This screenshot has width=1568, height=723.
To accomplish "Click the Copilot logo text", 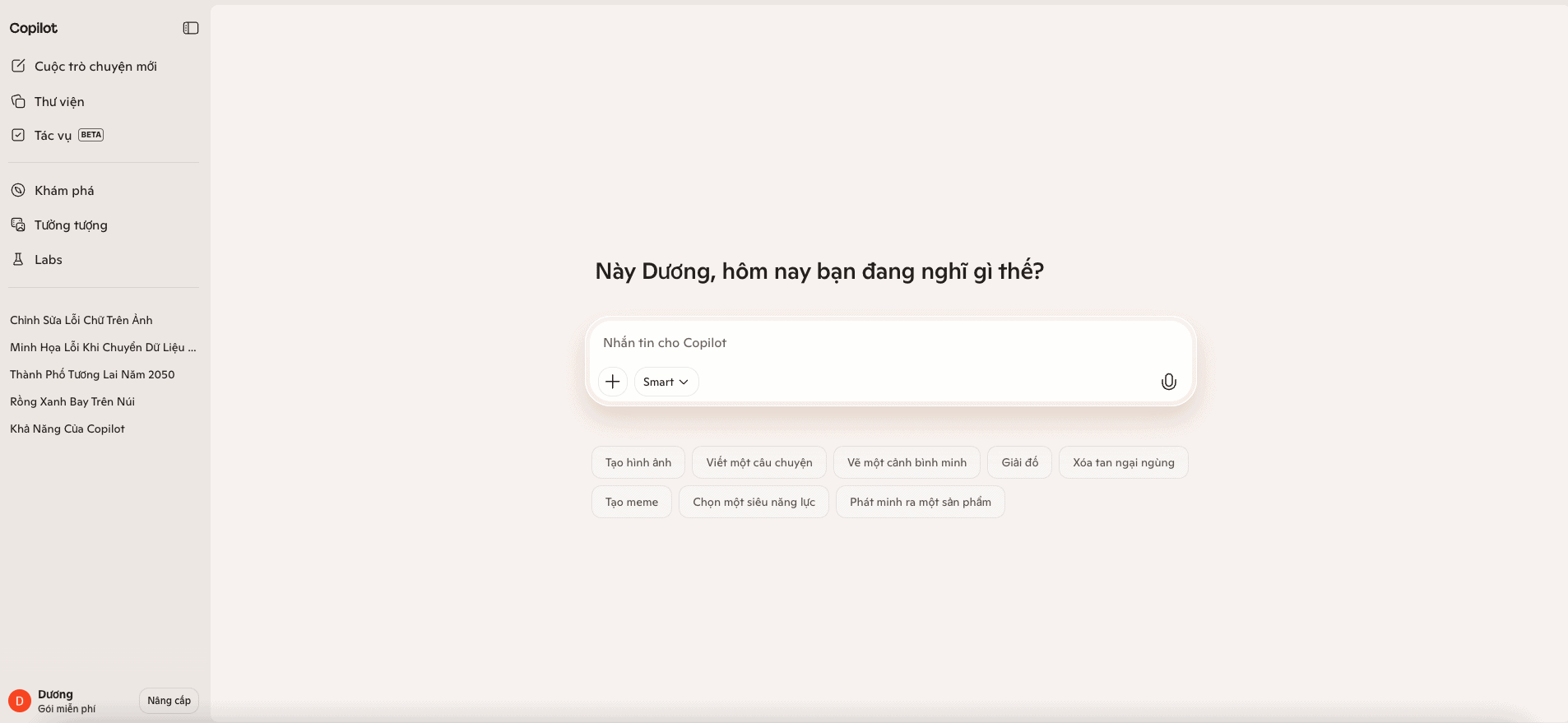I will point(34,28).
